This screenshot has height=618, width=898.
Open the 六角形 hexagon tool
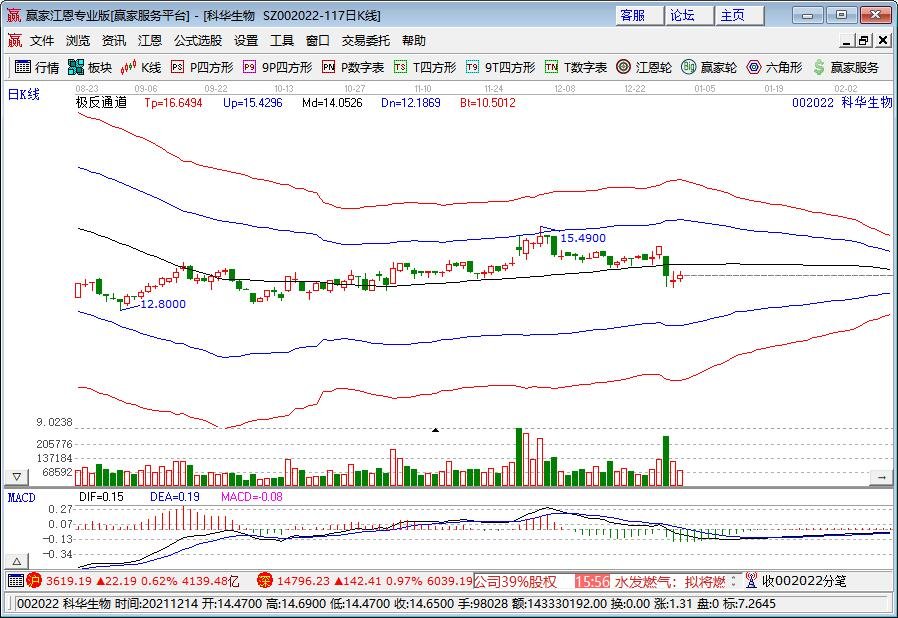[x=774, y=68]
